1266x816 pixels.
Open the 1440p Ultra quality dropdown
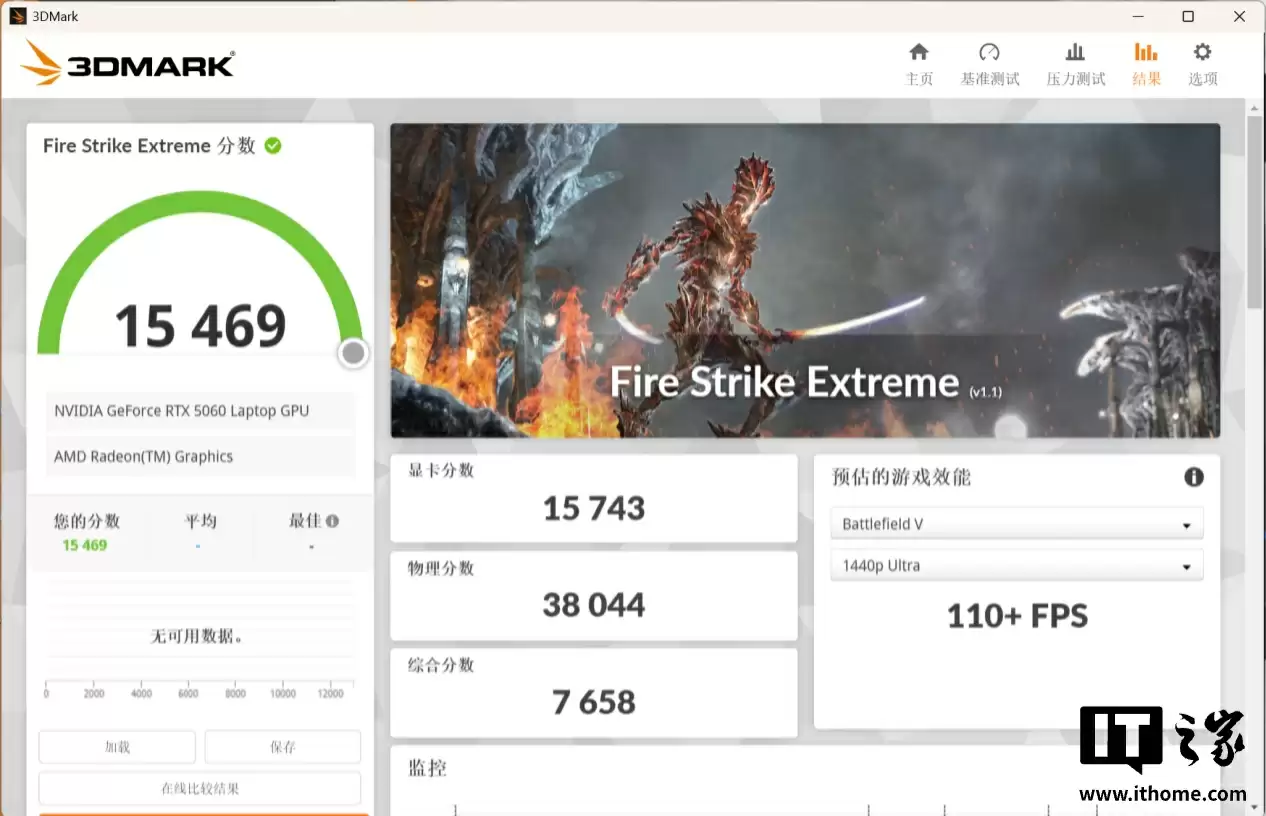pos(1016,565)
